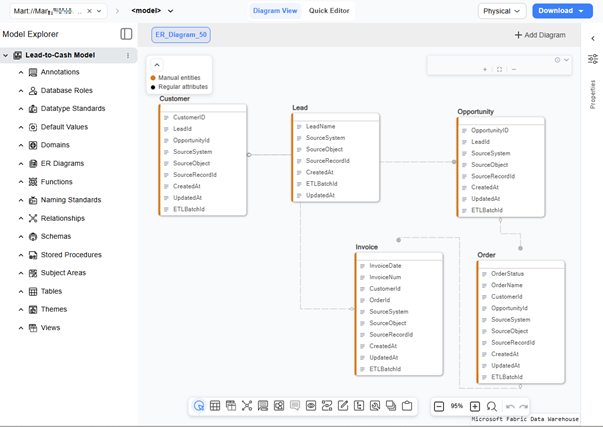This screenshot has height=427, width=603.
Task: Click OrderStatus attribute in Order table
Action: tap(507, 274)
